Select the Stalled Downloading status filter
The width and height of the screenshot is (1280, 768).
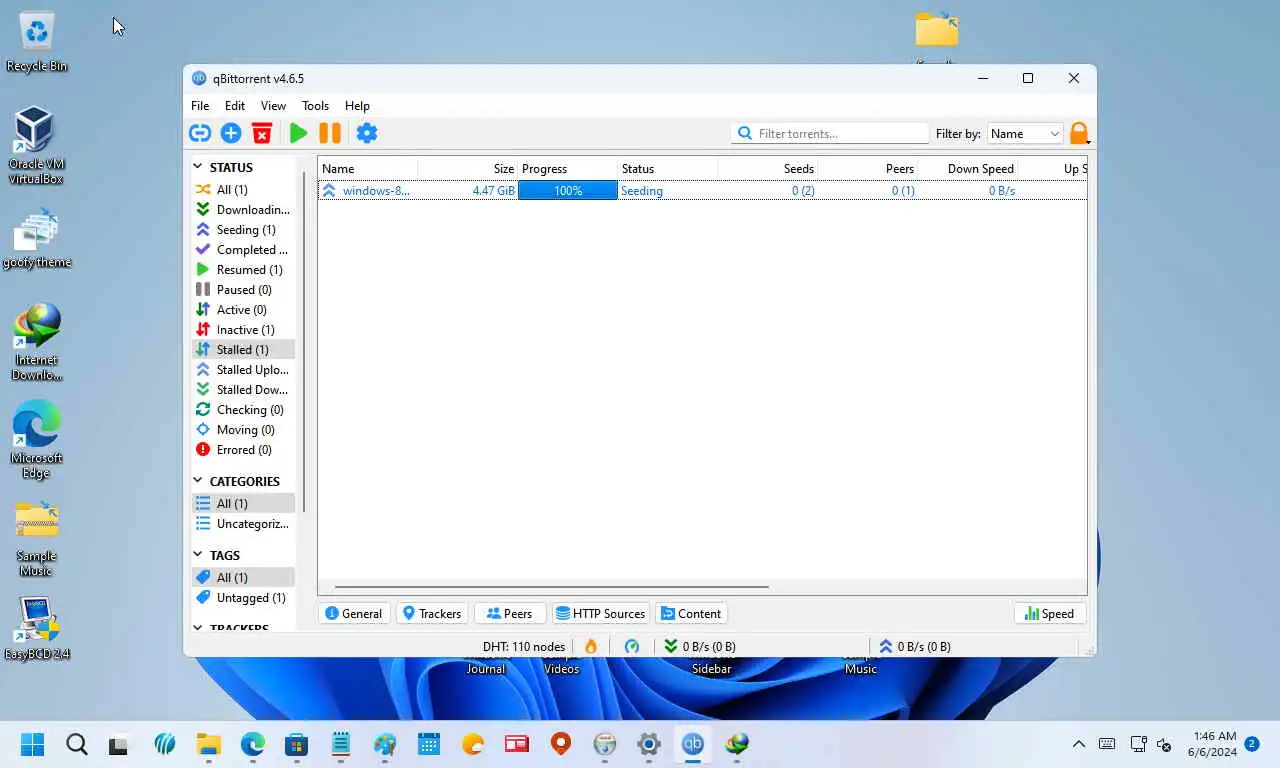tap(243, 389)
